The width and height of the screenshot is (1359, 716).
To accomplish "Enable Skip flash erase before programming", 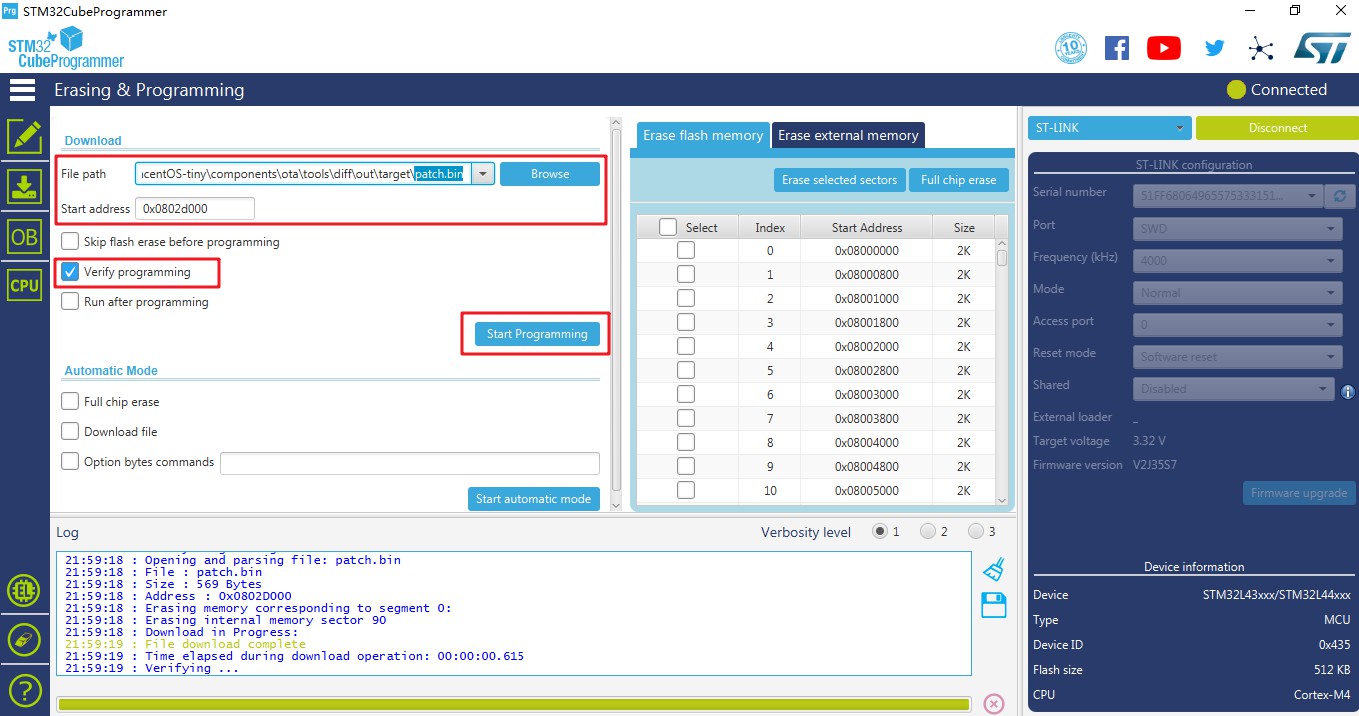I will tap(70, 242).
